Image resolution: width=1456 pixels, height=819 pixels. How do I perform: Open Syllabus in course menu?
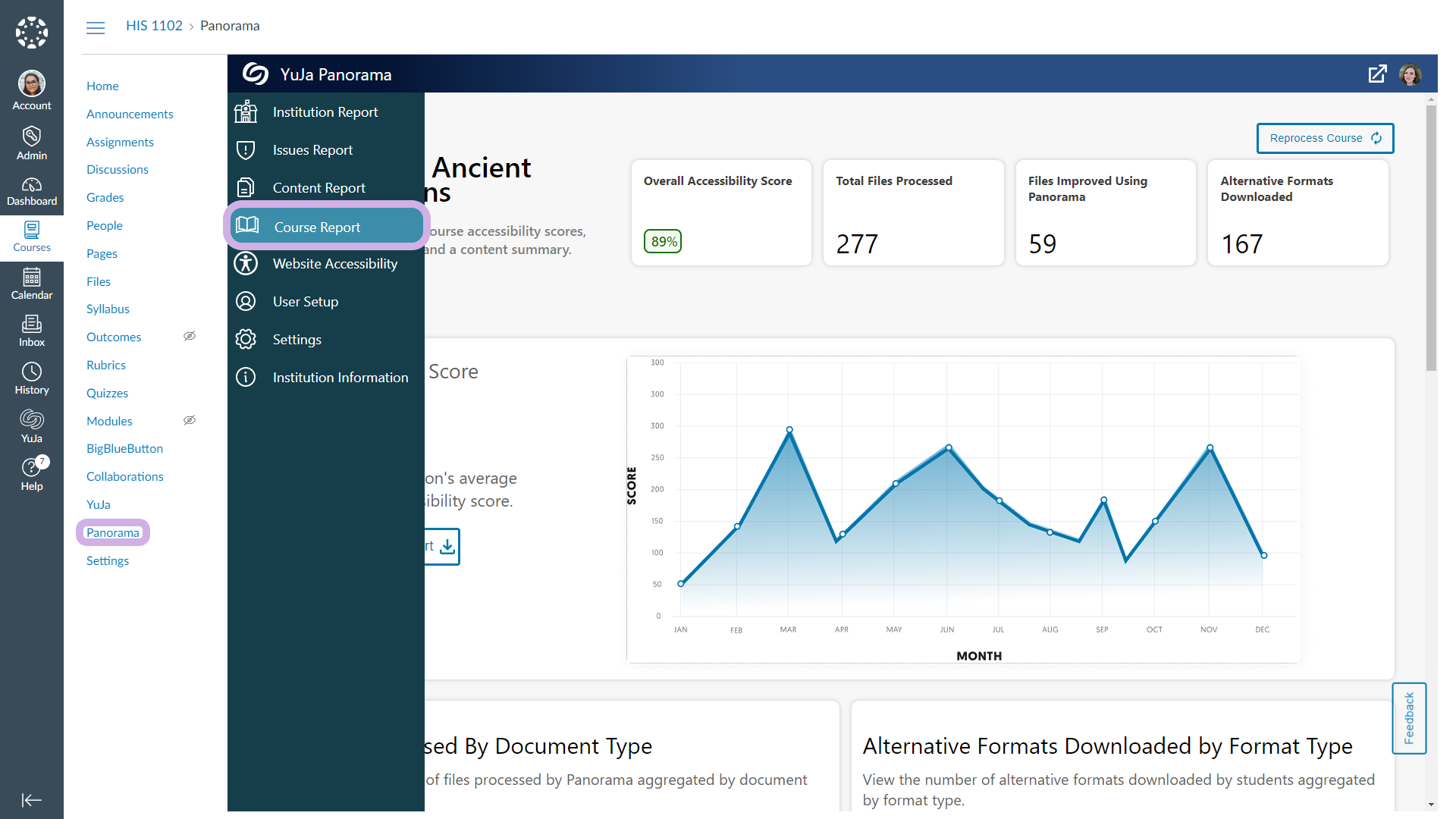[x=108, y=309]
